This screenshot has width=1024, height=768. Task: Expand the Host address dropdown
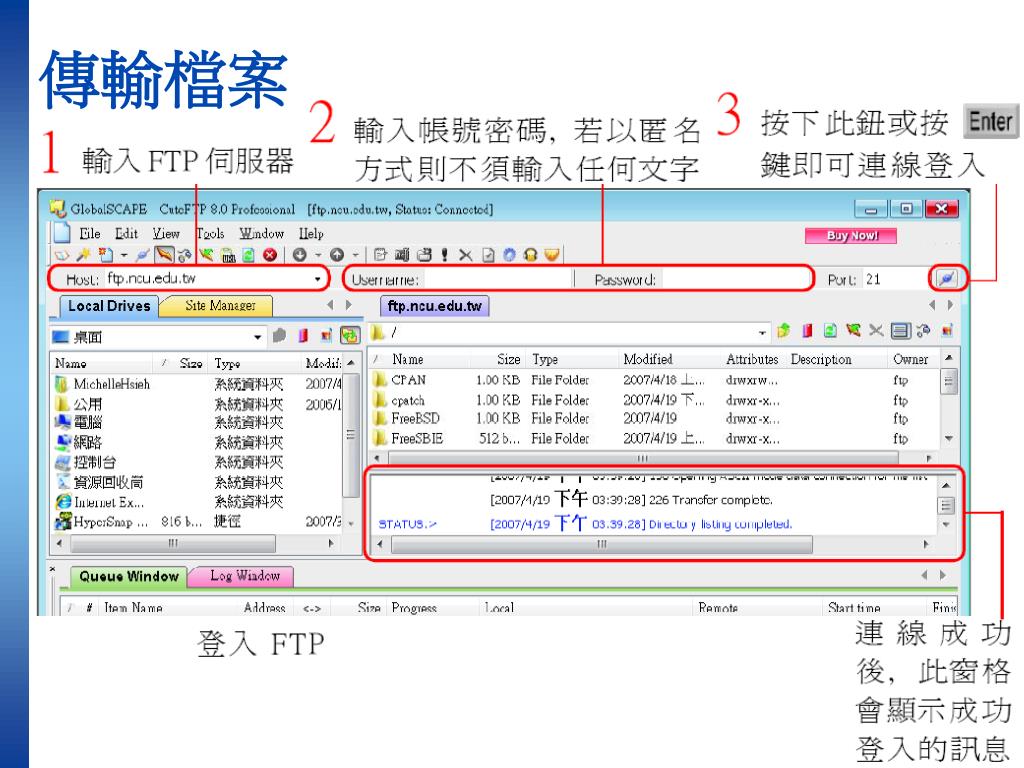click(317, 279)
